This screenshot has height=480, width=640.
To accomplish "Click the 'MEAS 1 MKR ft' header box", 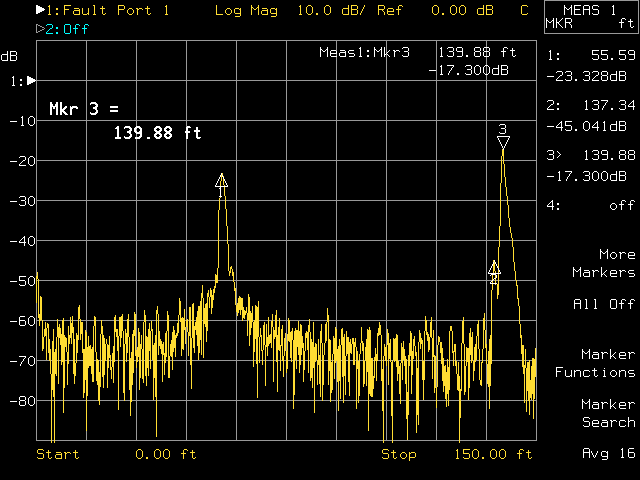I will pyautogui.click(x=591, y=17).
